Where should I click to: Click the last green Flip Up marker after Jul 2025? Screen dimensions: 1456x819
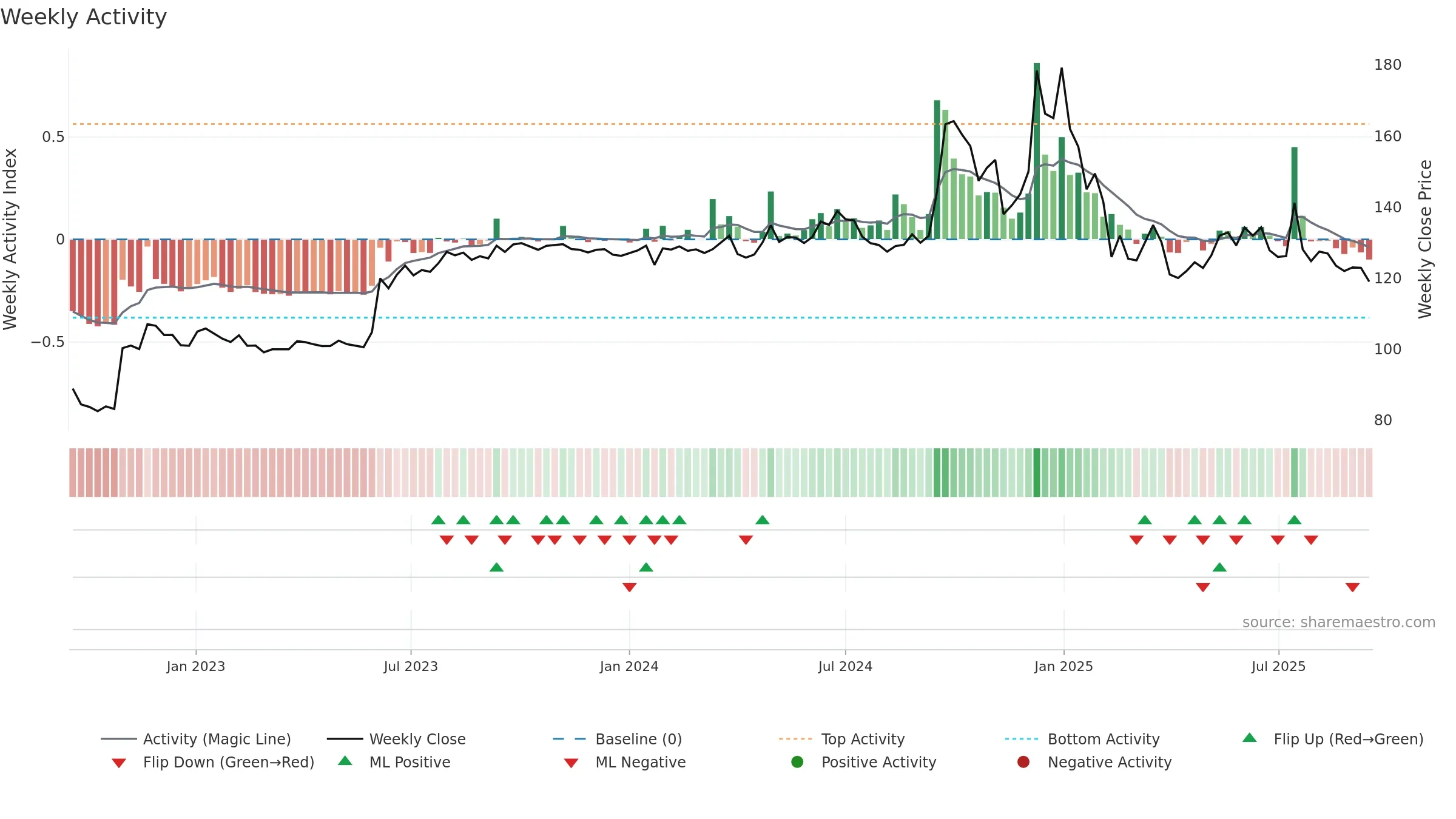point(1294,520)
